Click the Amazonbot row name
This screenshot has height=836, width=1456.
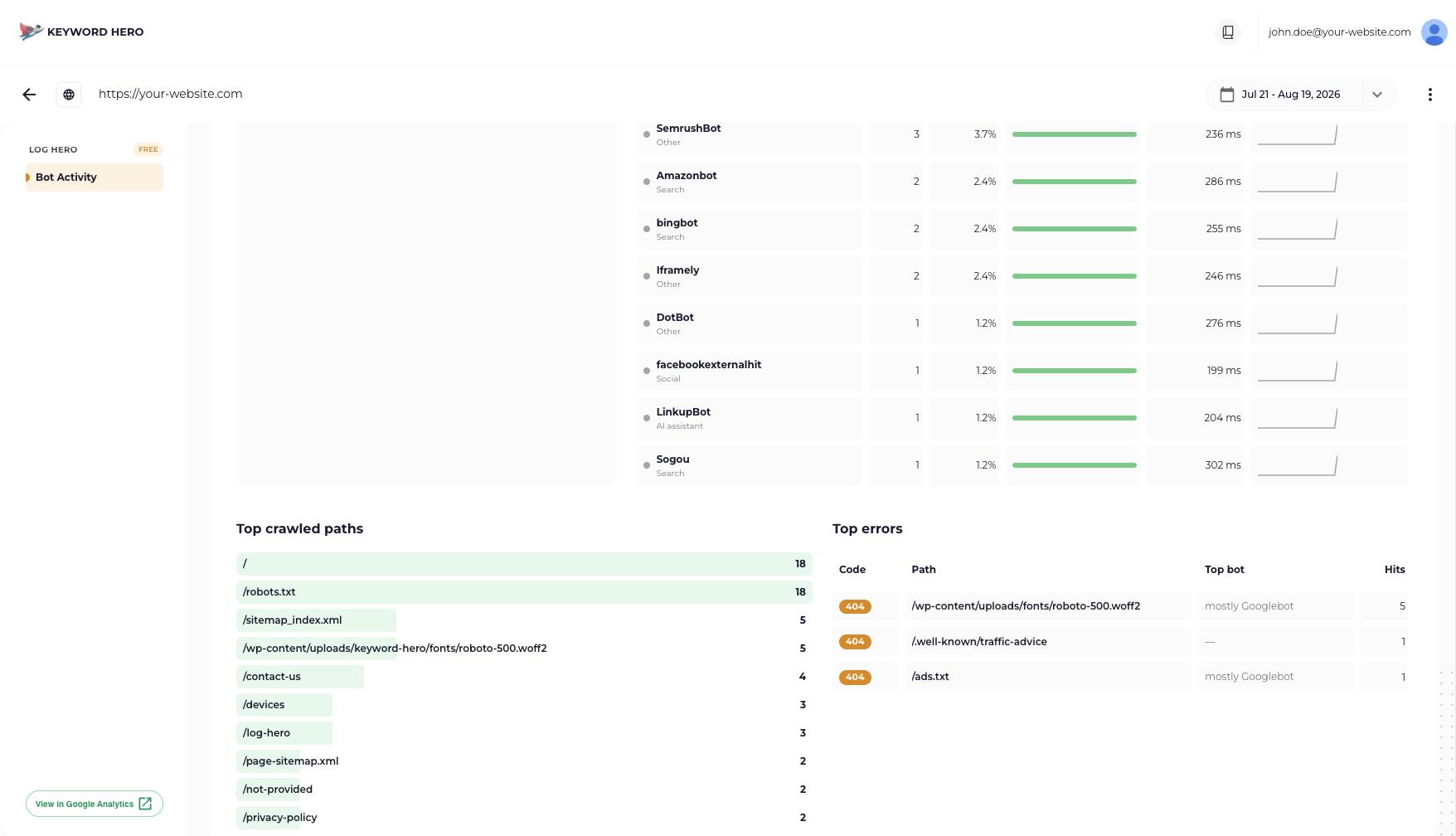pyautogui.click(x=687, y=176)
